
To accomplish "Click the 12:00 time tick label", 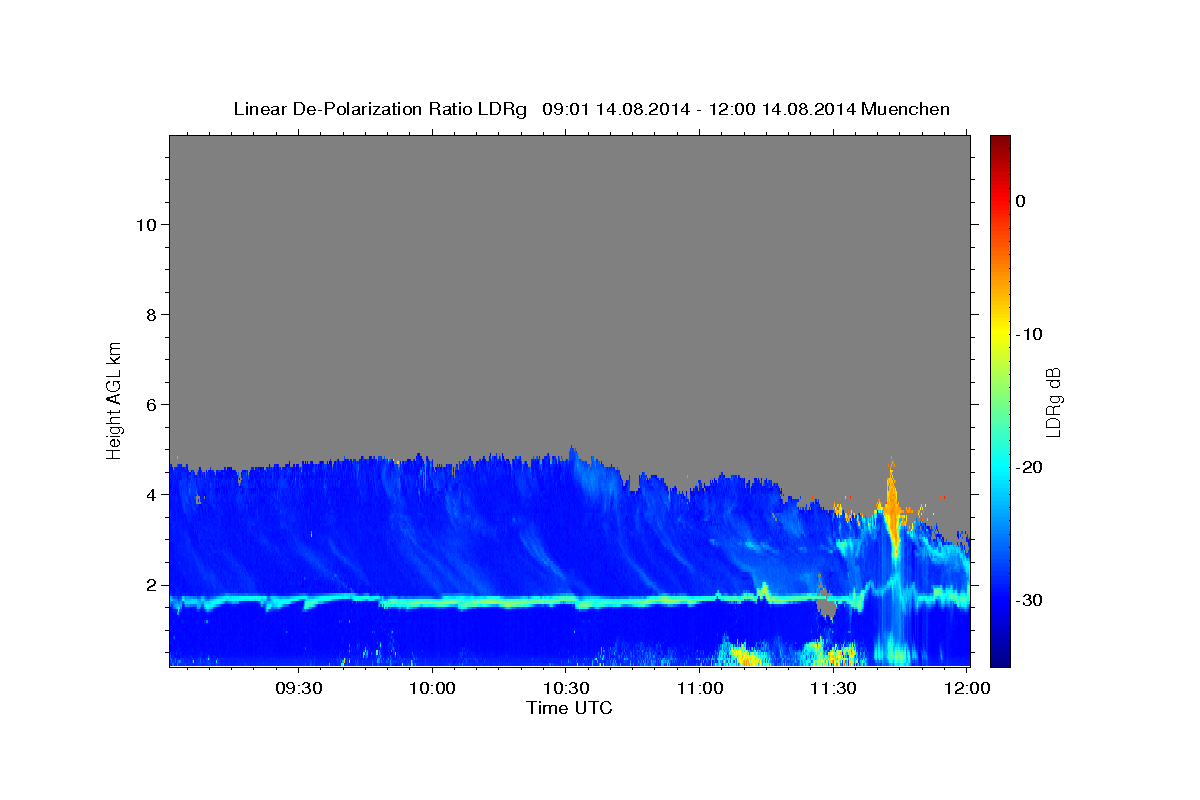I will coord(966,689).
